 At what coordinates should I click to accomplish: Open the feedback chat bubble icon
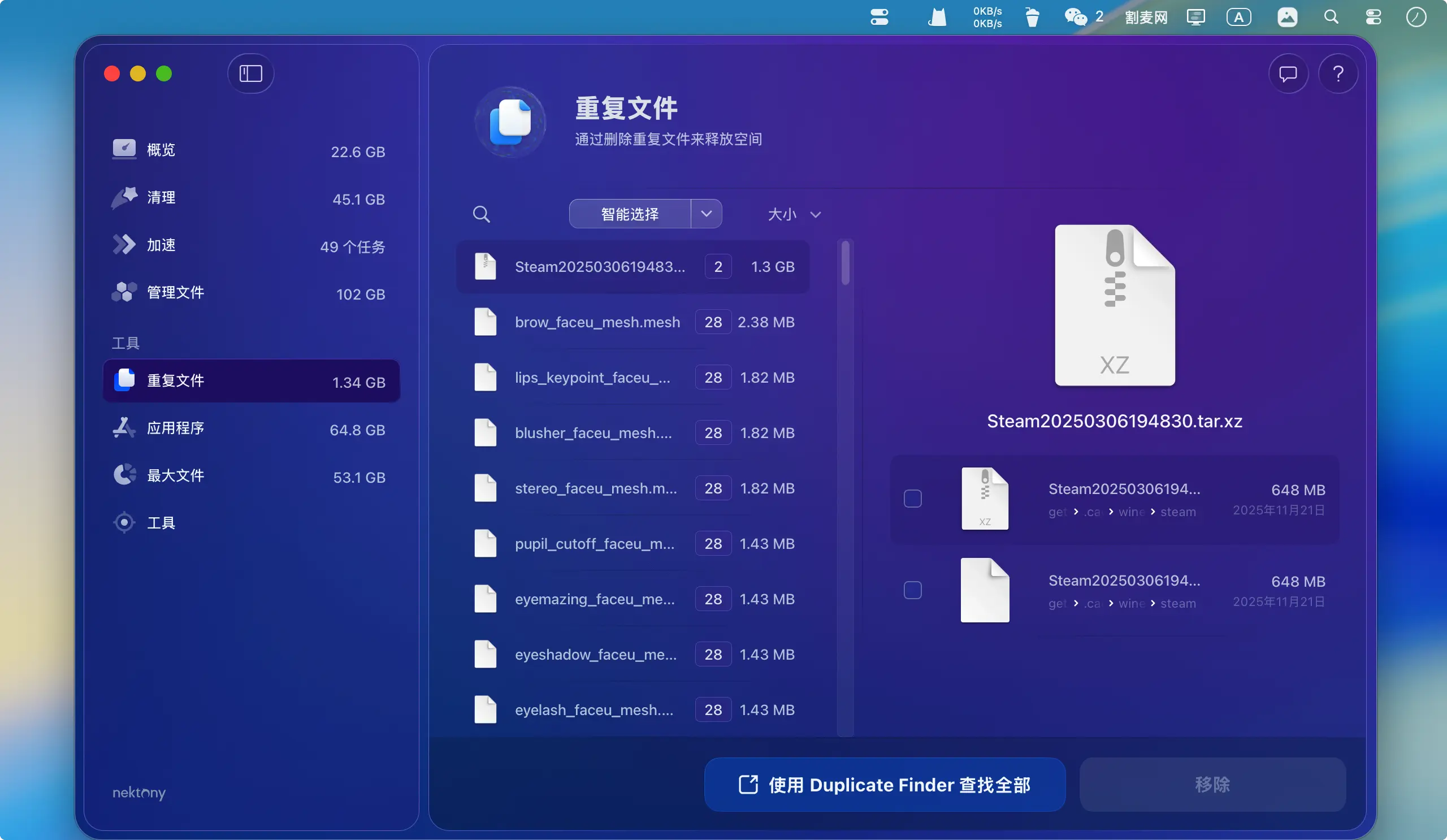(1288, 73)
